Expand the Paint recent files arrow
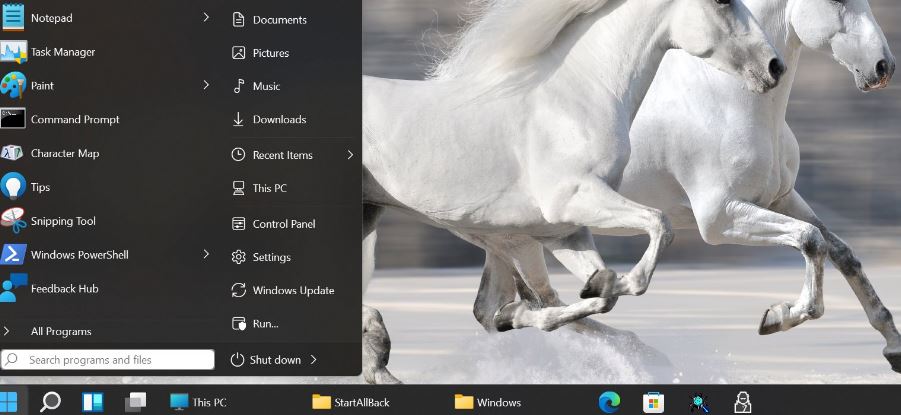 pyautogui.click(x=206, y=85)
